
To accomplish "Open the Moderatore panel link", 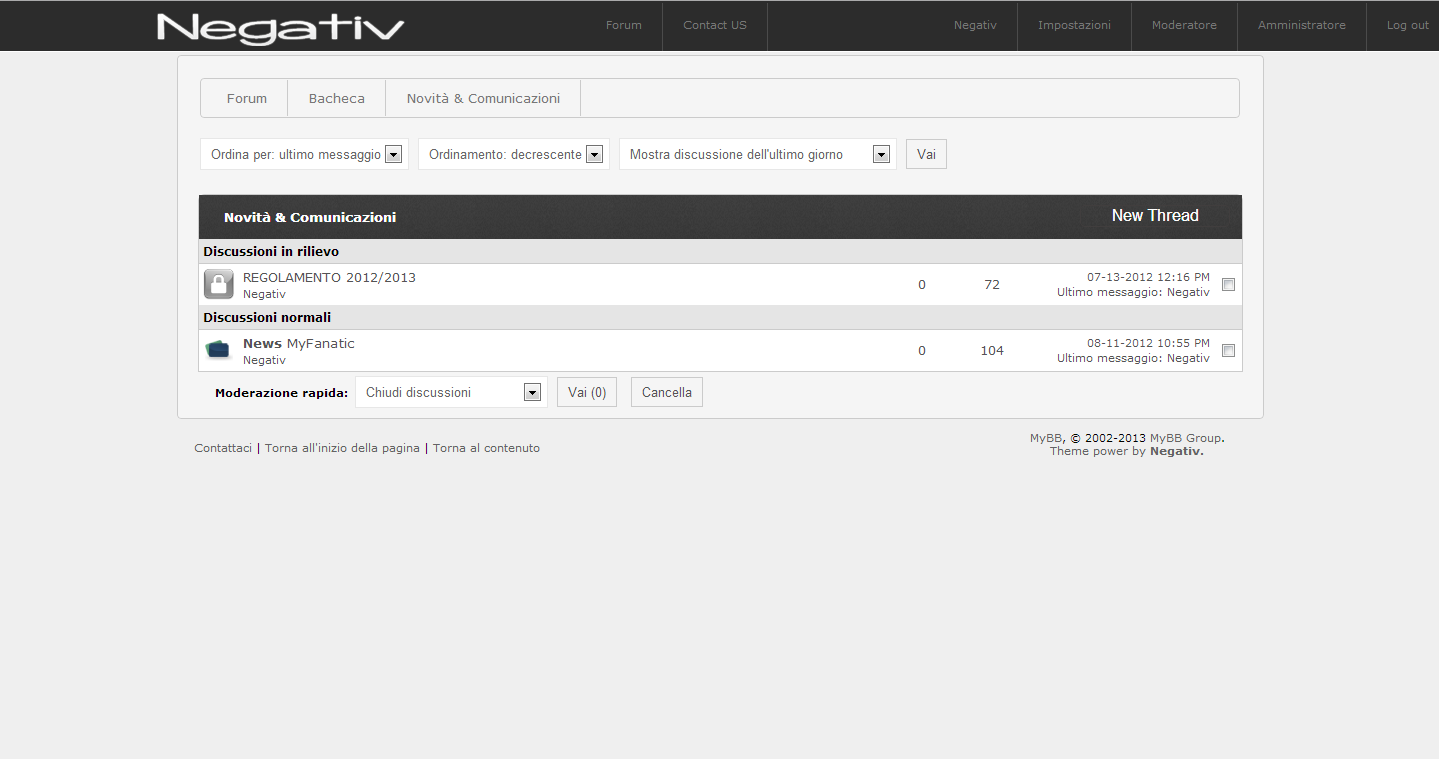I will tap(1184, 25).
